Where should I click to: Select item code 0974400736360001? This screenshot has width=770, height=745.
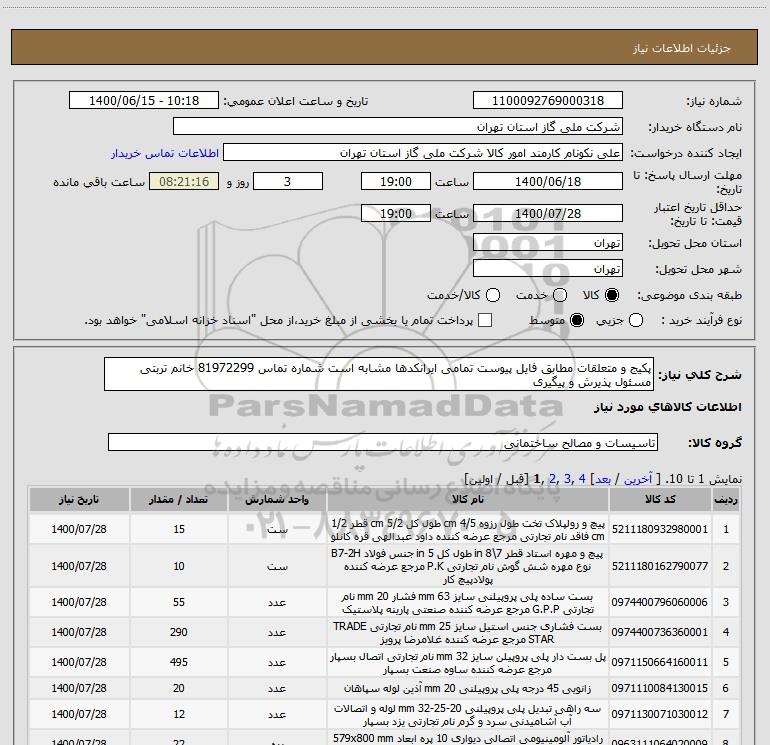point(660,632)
